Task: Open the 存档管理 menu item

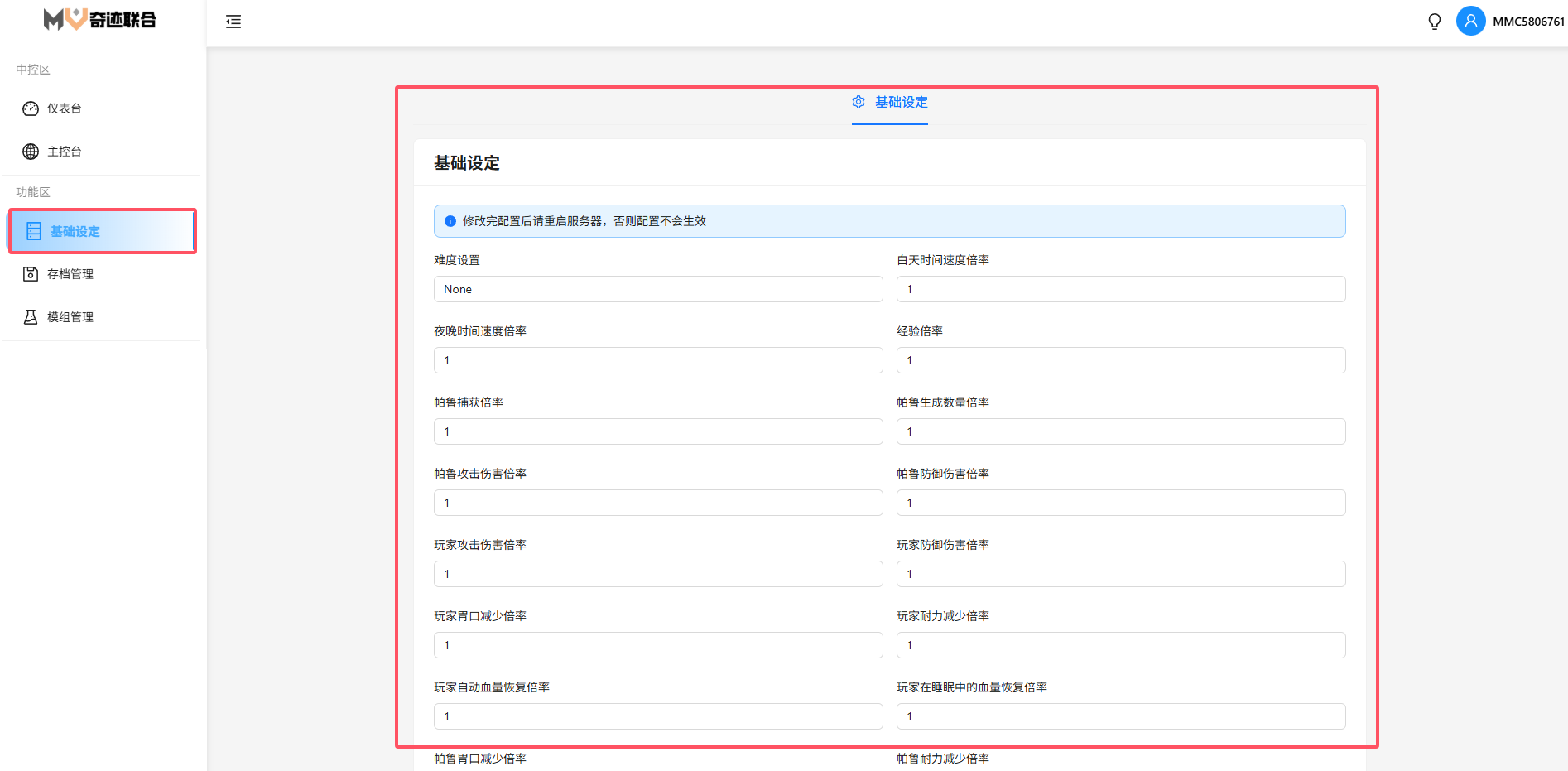Action: pos(70,274)
